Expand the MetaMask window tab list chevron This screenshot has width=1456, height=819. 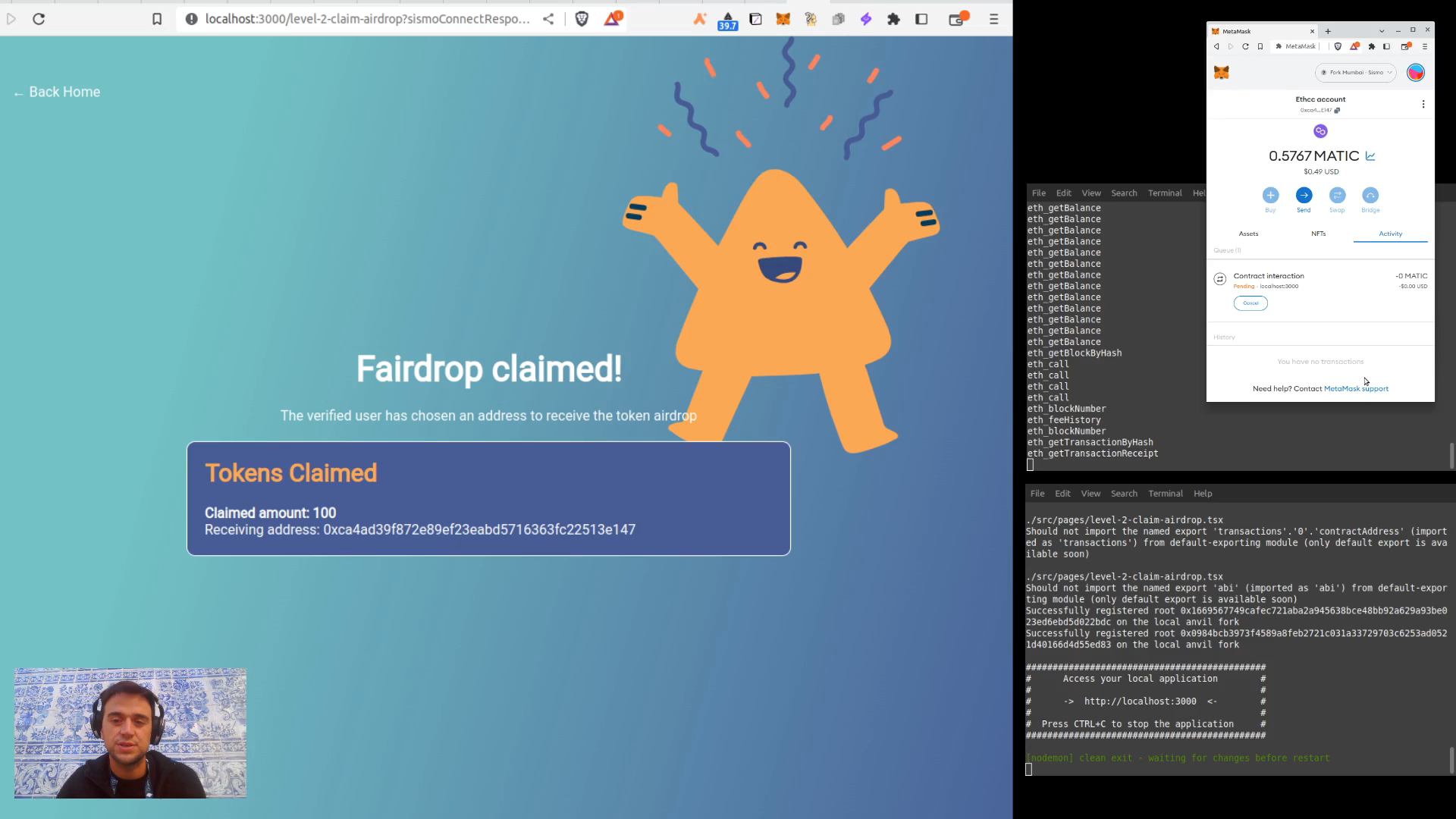[x=1381, y=31]
